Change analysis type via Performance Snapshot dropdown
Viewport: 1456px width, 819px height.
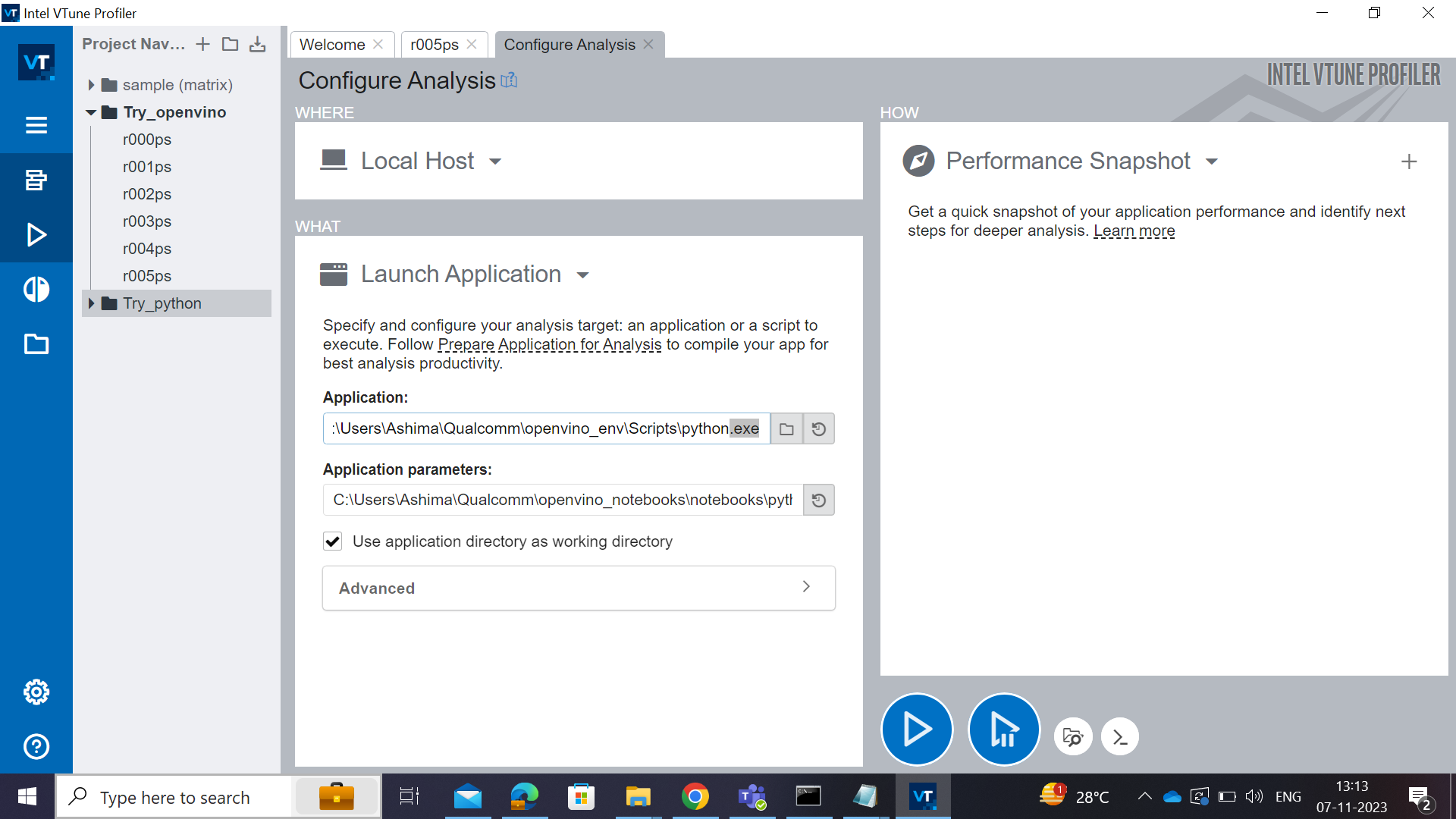click(1211, 161)
